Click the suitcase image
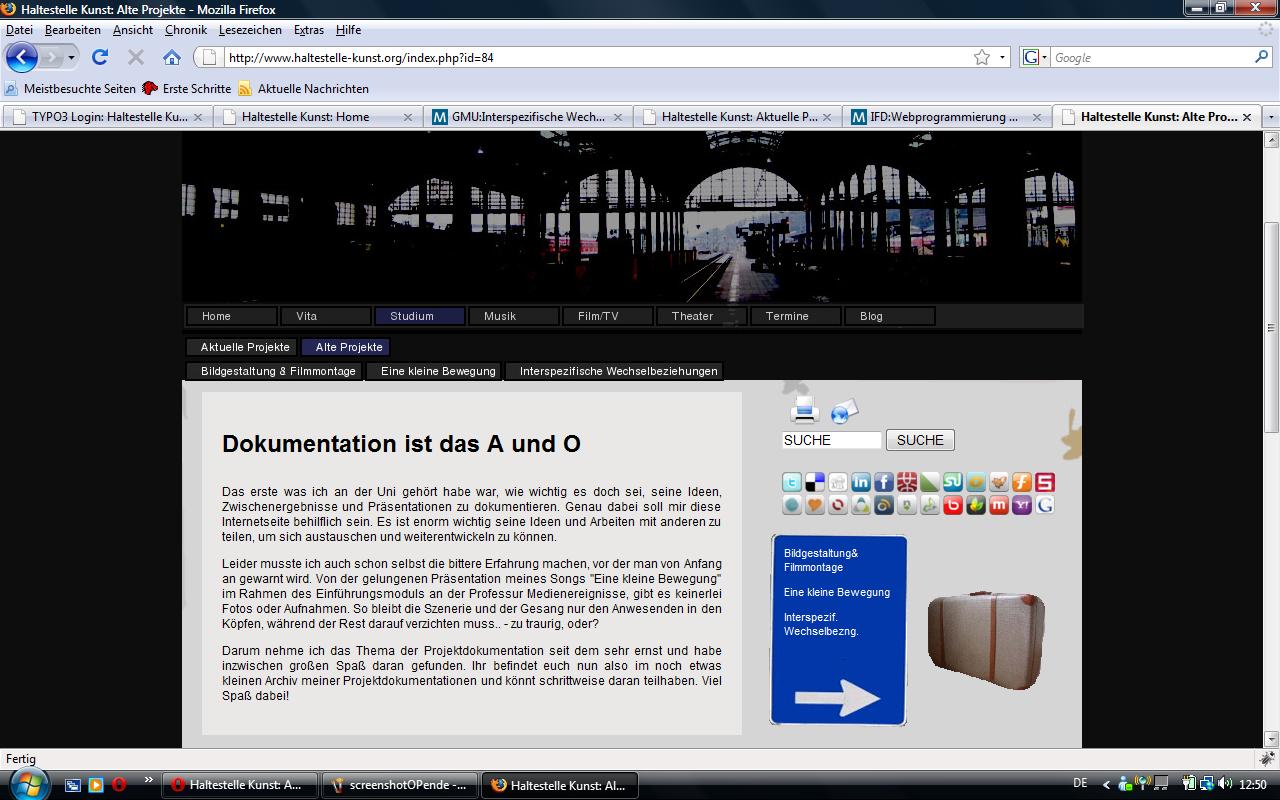 (986, 640)
